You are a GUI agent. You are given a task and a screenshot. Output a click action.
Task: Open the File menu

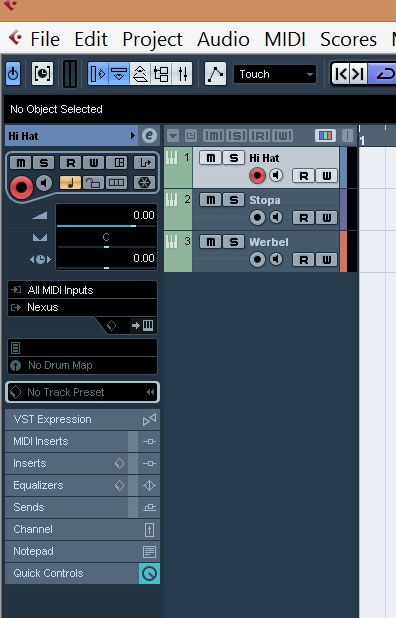[45, 39]
